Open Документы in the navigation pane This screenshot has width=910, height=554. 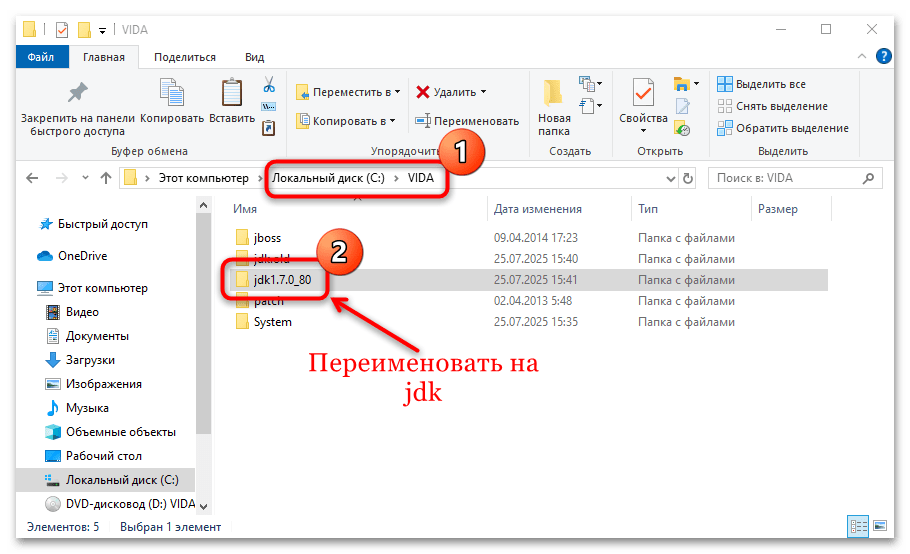(x=88, y=336)
